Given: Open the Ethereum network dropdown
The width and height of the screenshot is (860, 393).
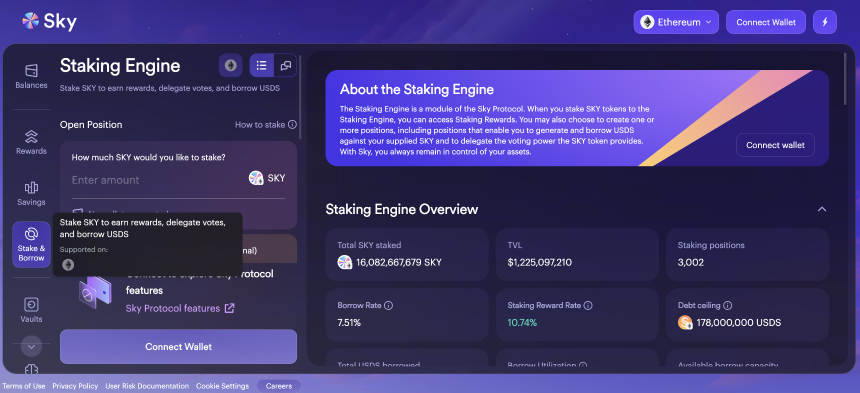Looking at the screenshot, I should pyautogui.click(x=676, y=22).
